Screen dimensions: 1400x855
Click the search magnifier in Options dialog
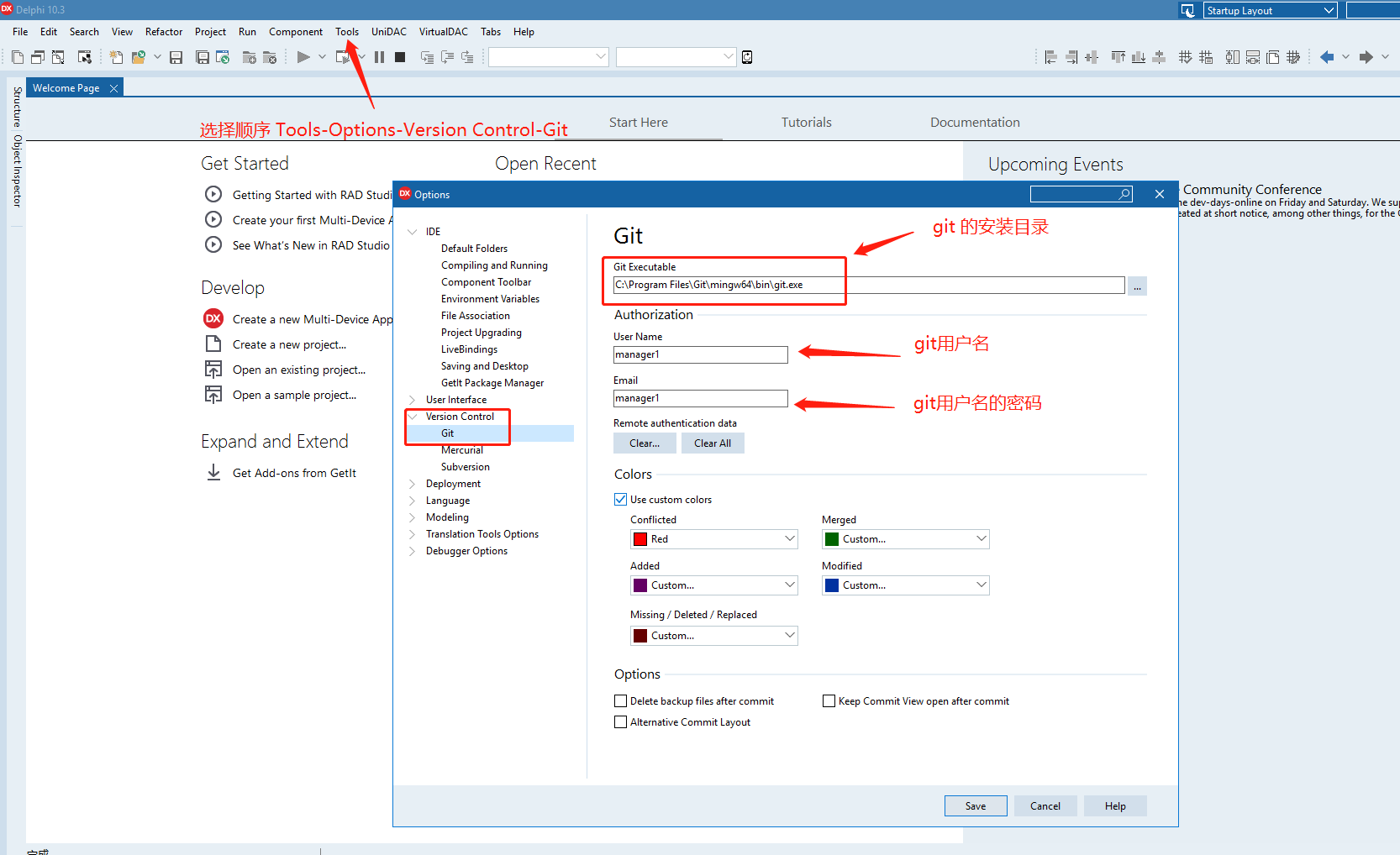(x=1124, y=194)
